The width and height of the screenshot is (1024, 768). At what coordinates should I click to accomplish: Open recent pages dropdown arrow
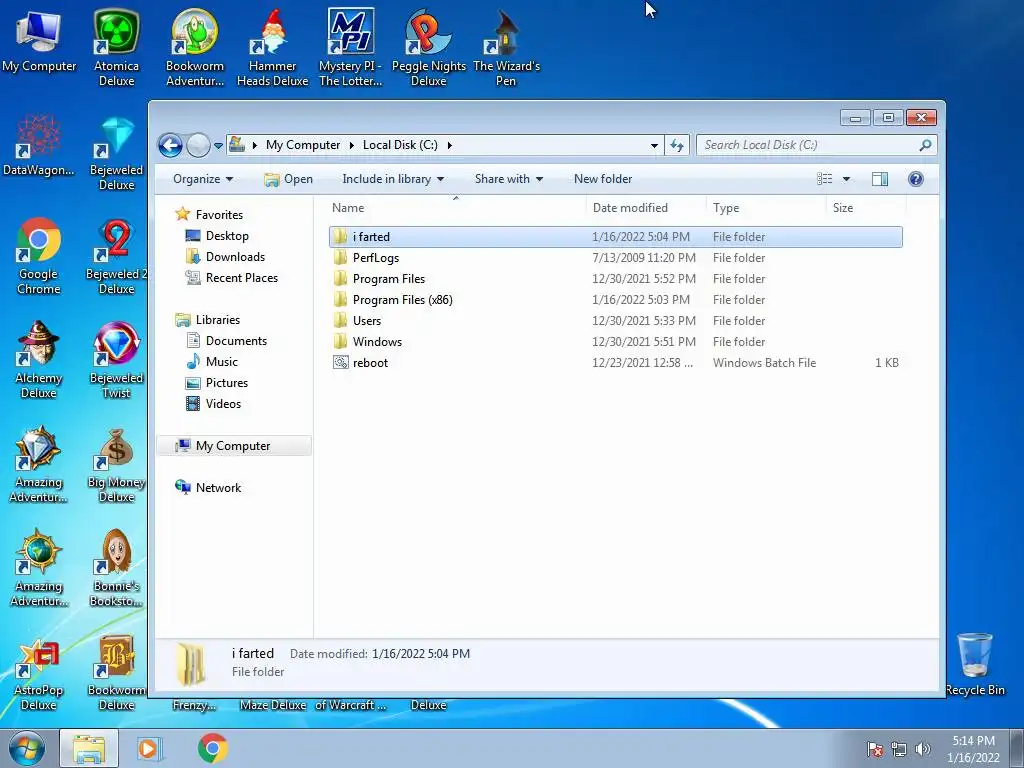[218, 146]
